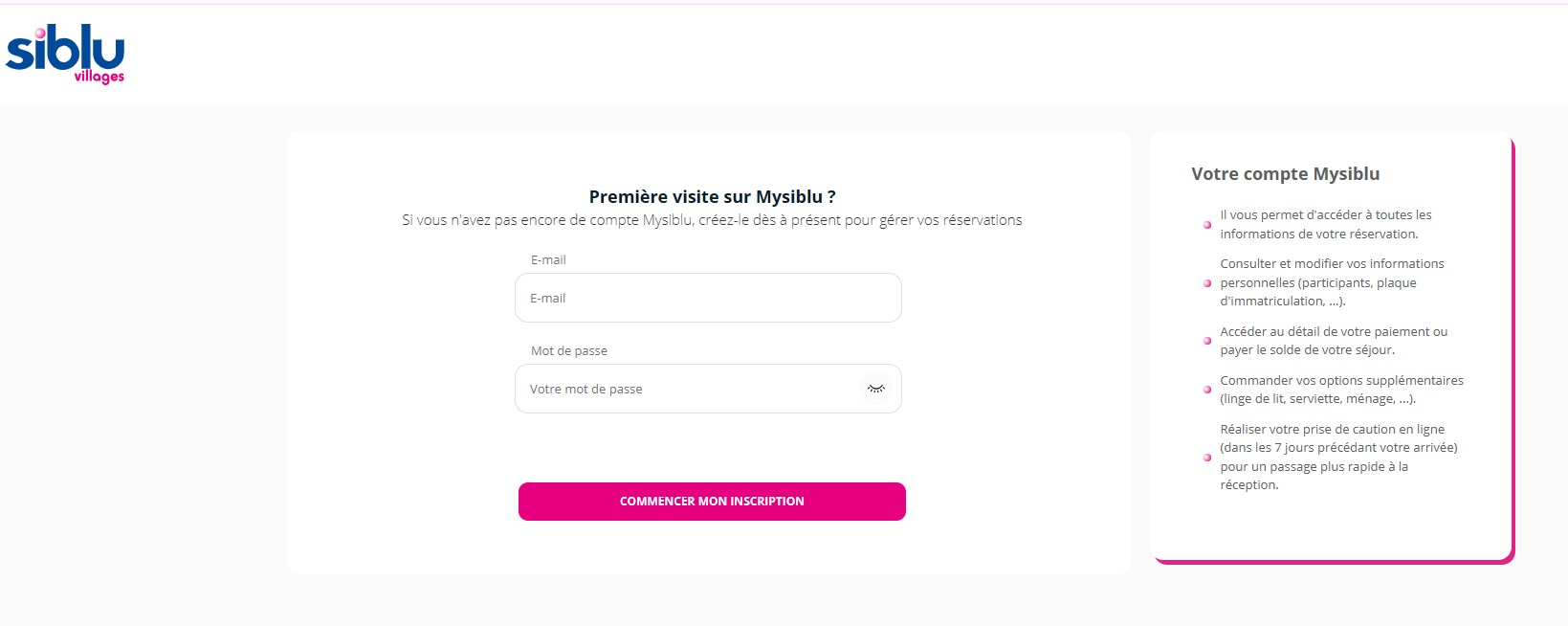This screenshot has width=1568, height=626.
Task: Click text 'Réaliser votre prise de caution en ligne'
Action: pyautogui.click(x=1332, y=429)
